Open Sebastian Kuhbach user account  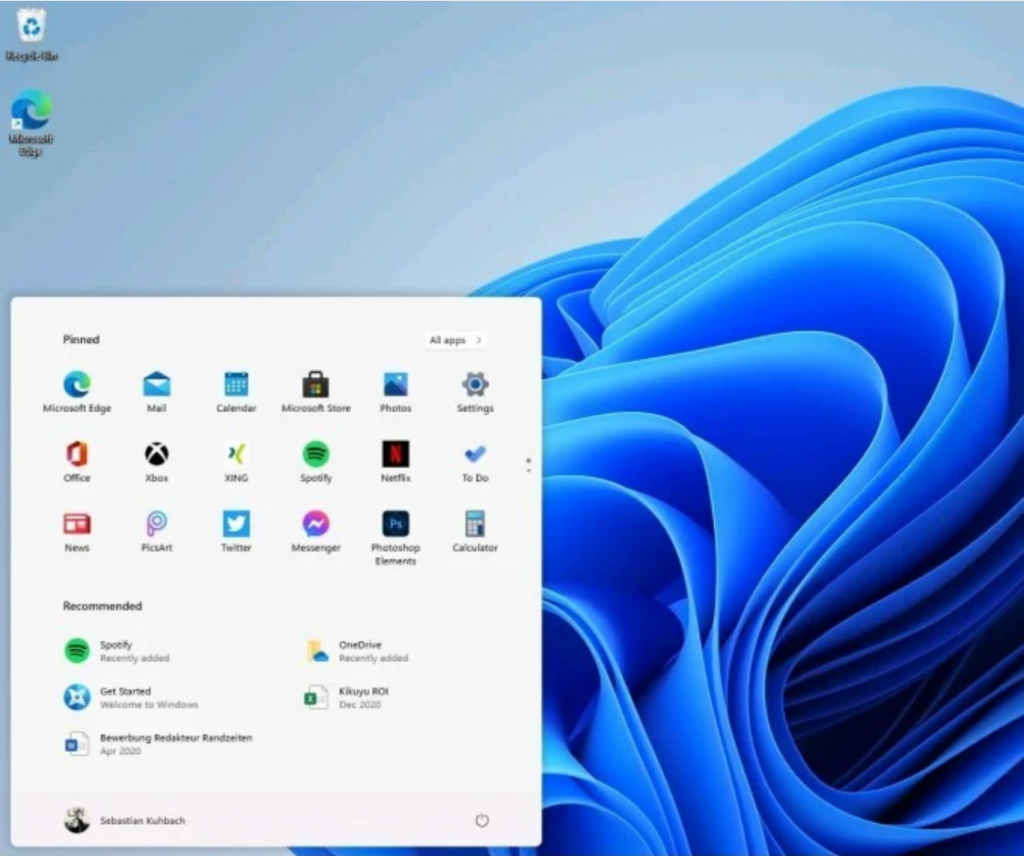click(x=125, y=820)
